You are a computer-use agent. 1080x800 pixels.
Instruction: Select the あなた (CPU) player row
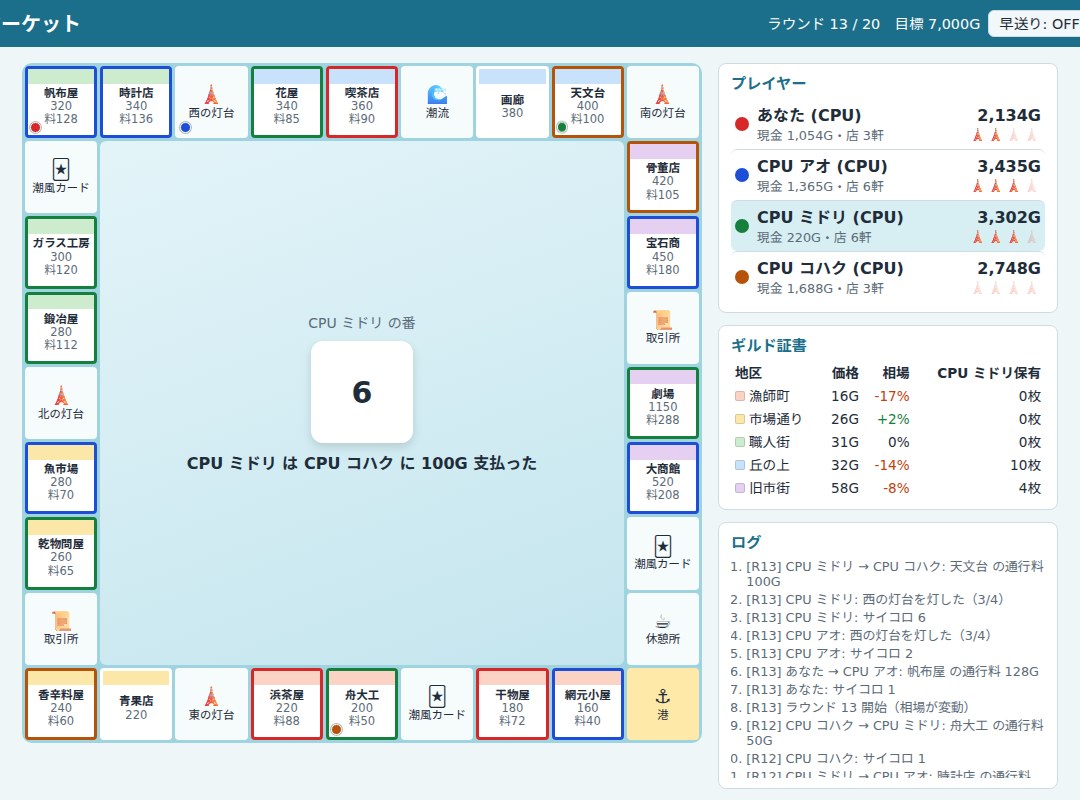coord(888,124)
